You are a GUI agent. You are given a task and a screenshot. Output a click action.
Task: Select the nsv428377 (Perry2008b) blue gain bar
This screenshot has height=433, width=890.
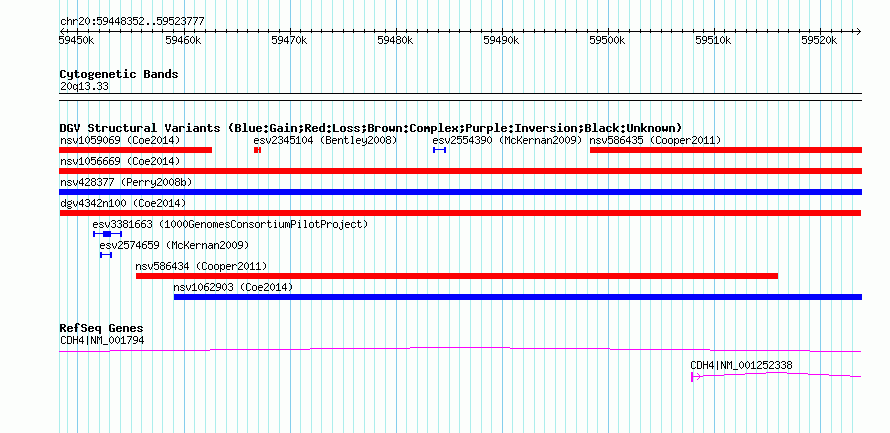point(460,192)
